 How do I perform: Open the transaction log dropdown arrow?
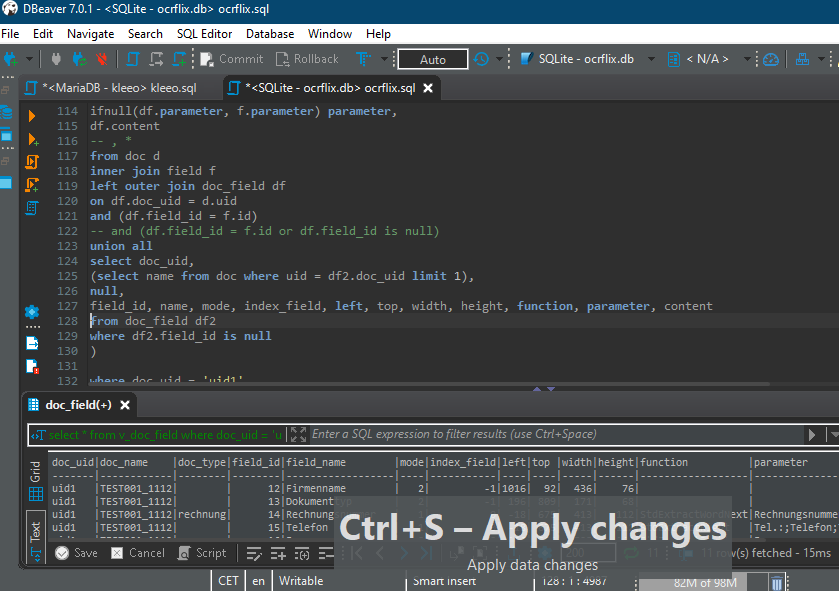[499, 59]
